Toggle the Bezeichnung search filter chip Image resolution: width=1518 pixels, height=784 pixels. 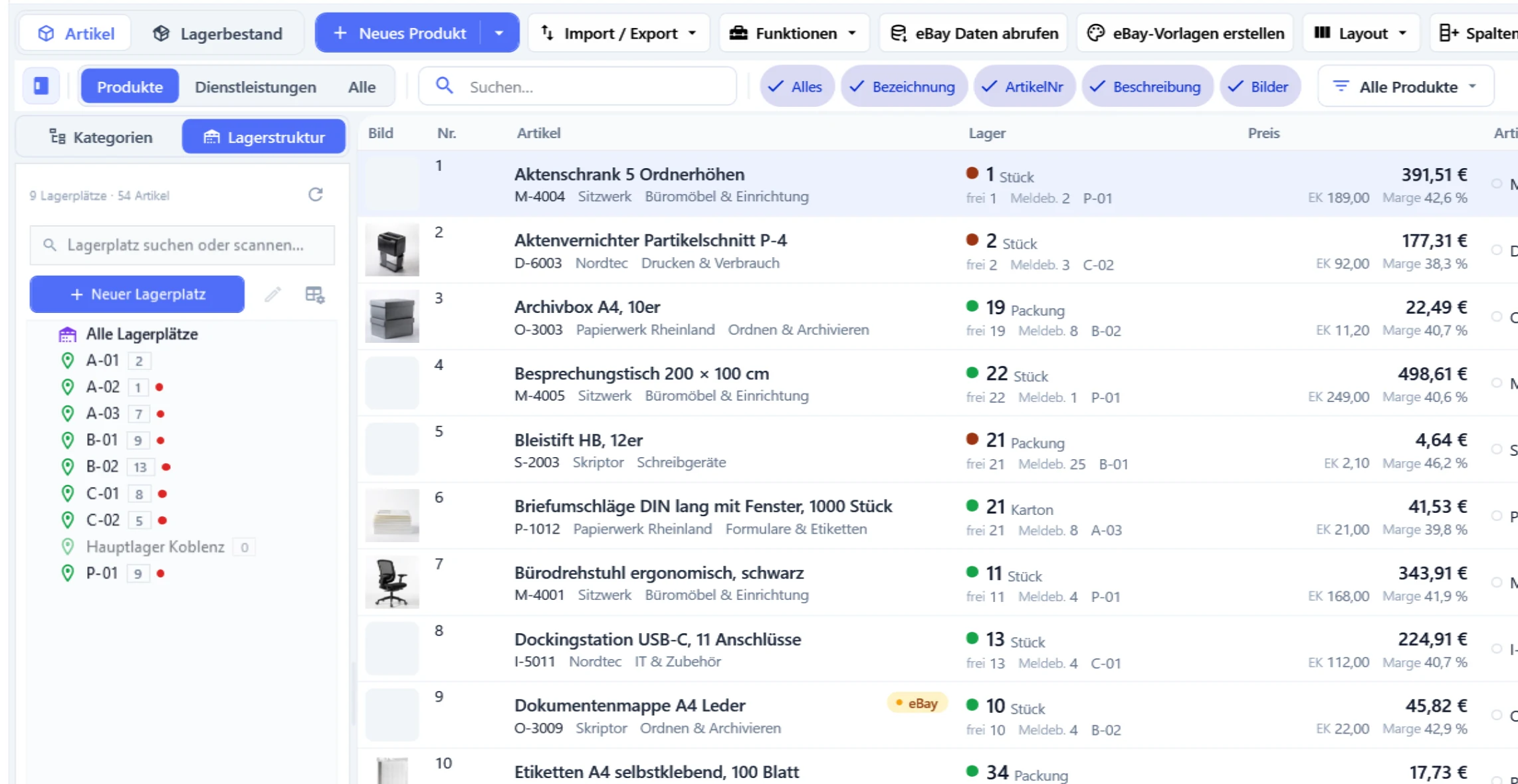(x=904, y=86)
